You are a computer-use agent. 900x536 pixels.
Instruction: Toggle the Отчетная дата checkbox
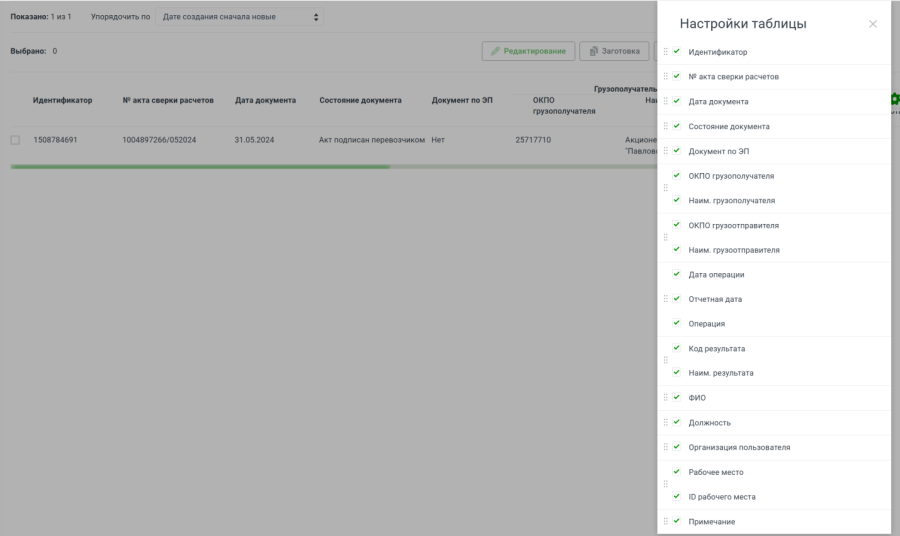pyautogui.click(x=677, y=299)
